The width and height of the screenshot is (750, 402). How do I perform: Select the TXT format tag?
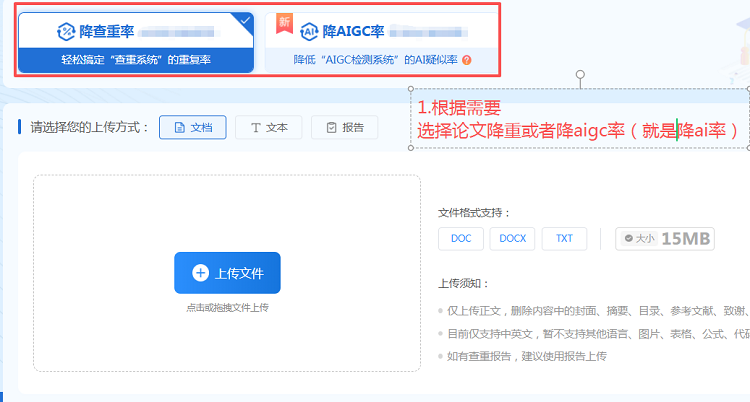point(565,239)
